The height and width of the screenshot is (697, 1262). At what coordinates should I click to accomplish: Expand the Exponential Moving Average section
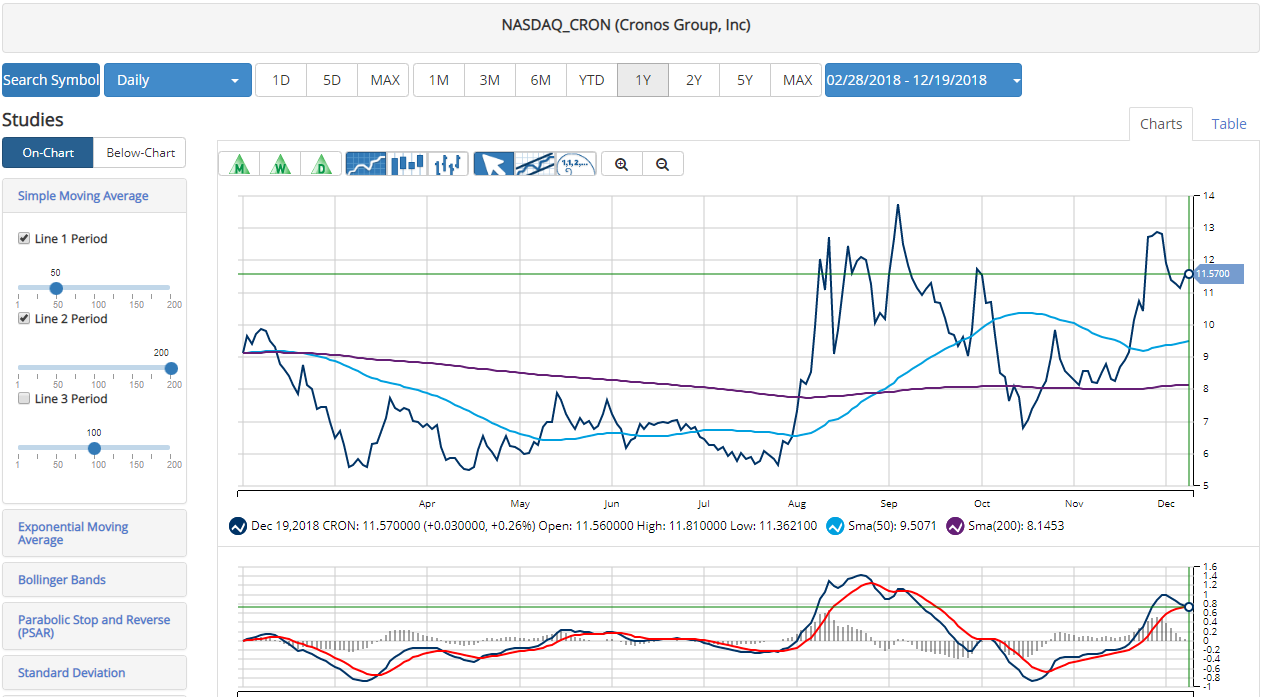tap(94, 533)
